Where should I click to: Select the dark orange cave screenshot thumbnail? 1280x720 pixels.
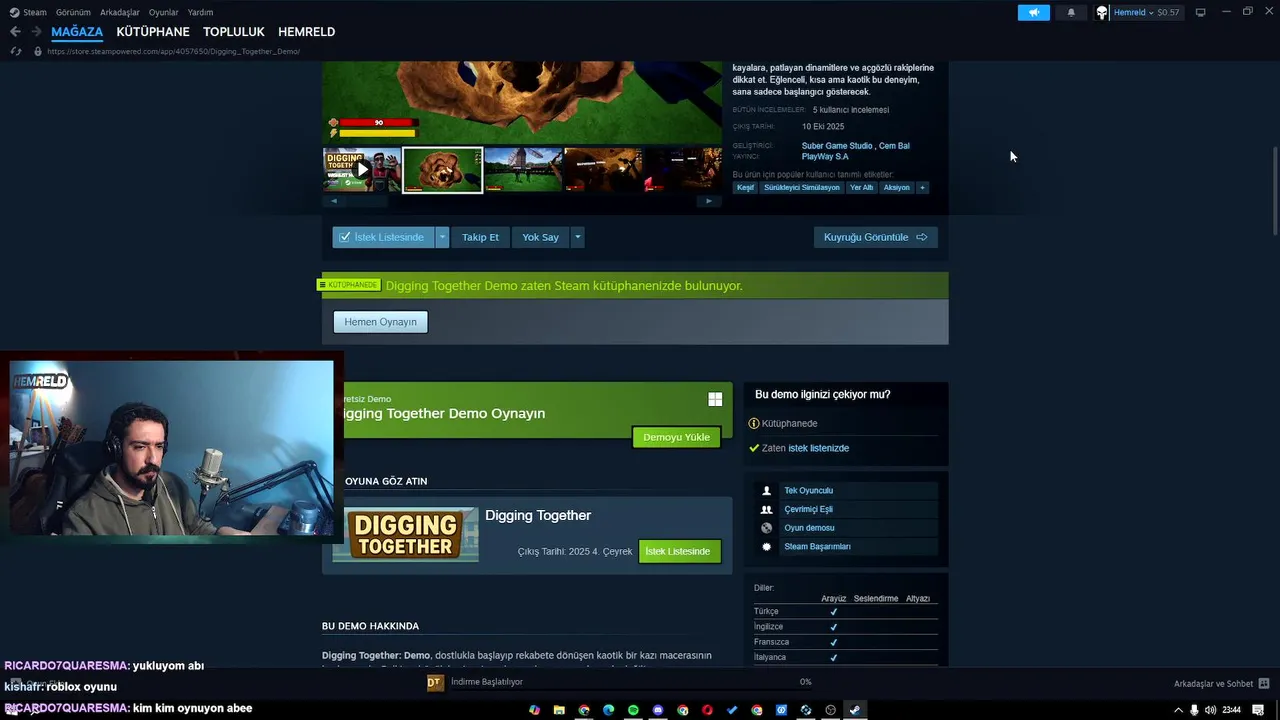[603, 170]
